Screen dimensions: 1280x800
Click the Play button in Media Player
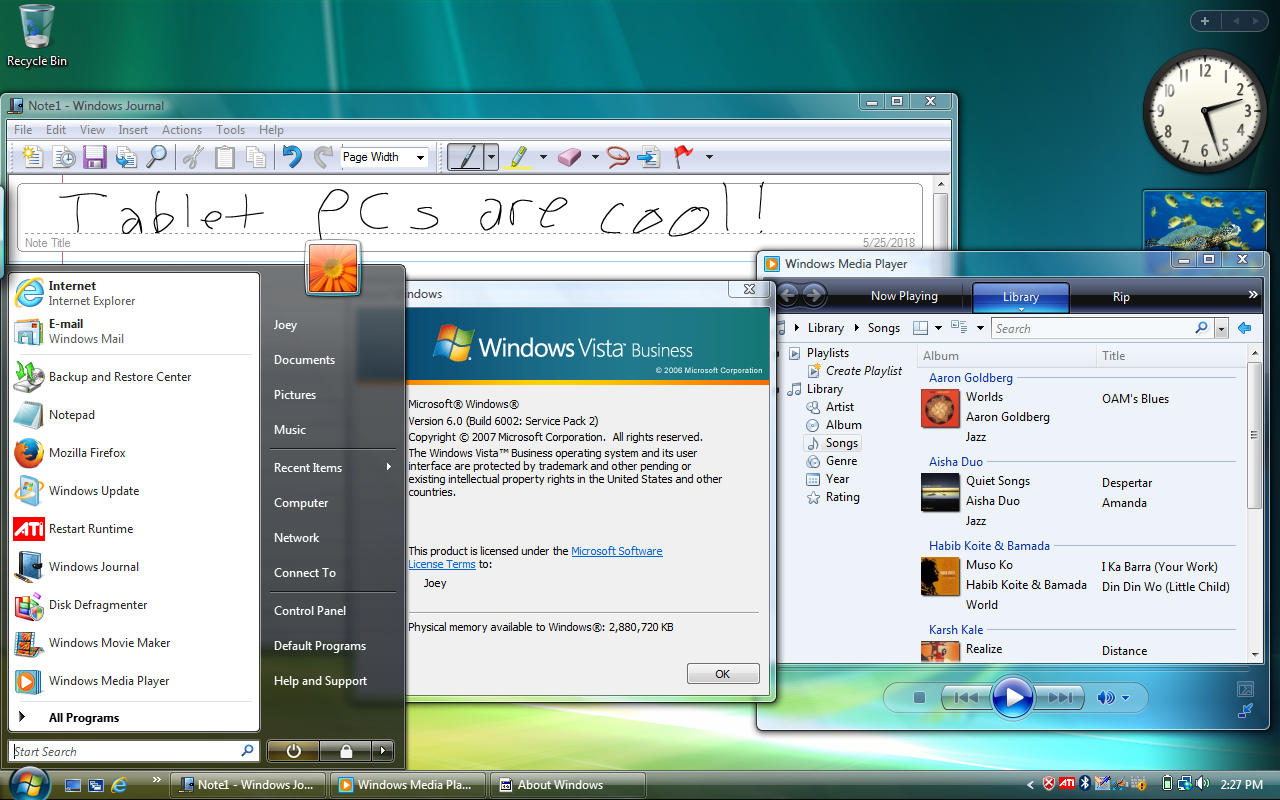(x=1013, y=698)
